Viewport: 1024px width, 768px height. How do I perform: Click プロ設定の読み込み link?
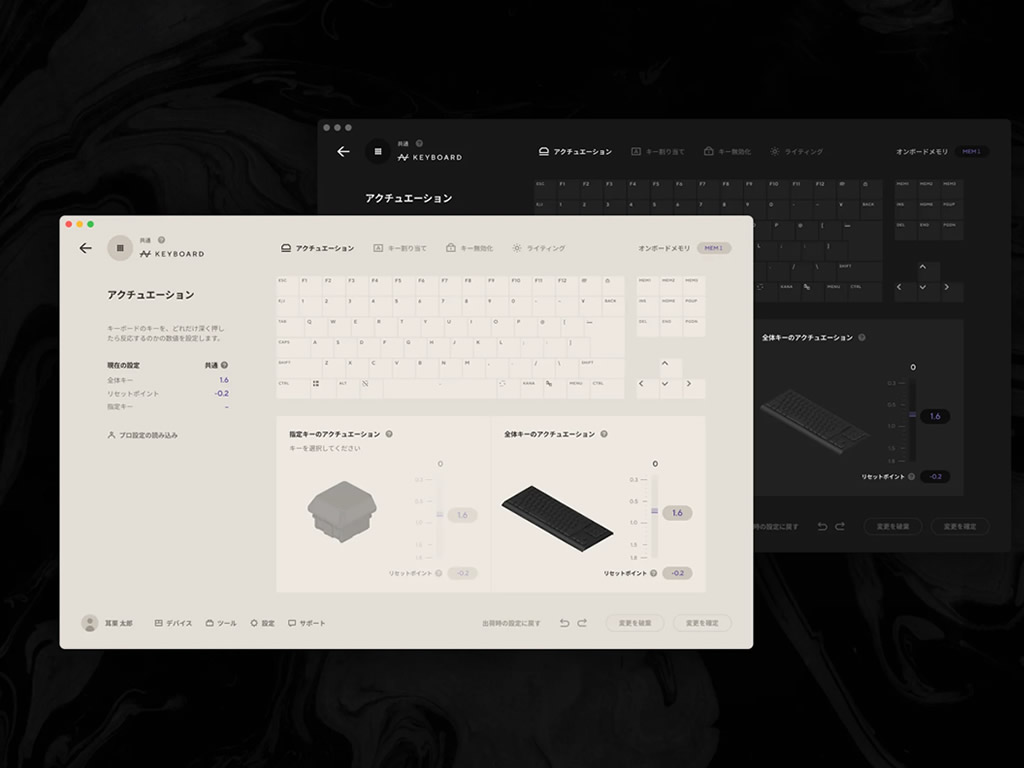[x=142, y=435]
